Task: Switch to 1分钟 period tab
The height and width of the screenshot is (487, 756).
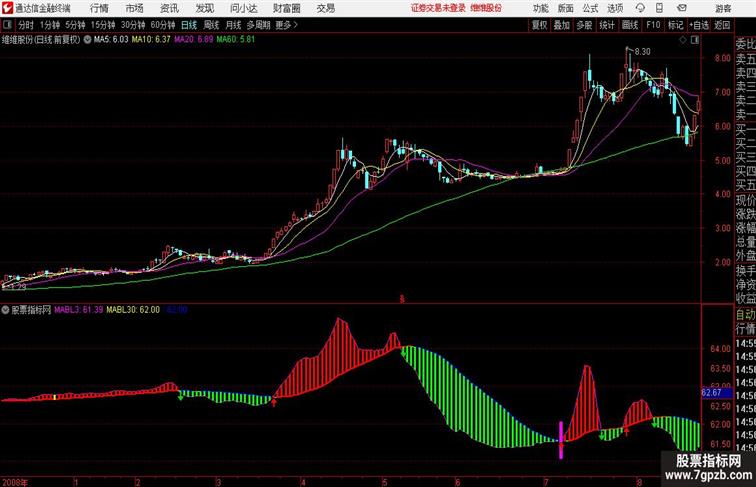Action: point(50,25)
